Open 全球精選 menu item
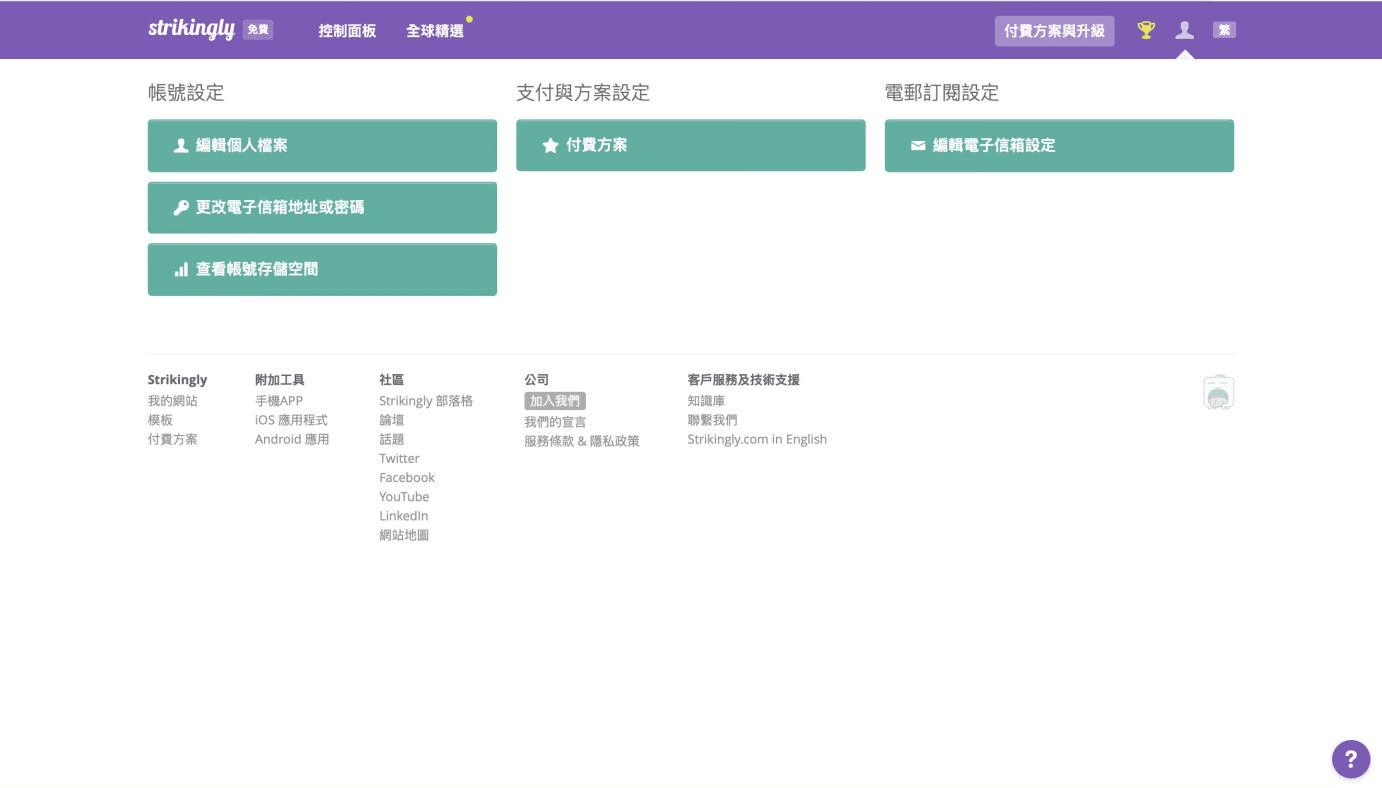 point(435,31)
